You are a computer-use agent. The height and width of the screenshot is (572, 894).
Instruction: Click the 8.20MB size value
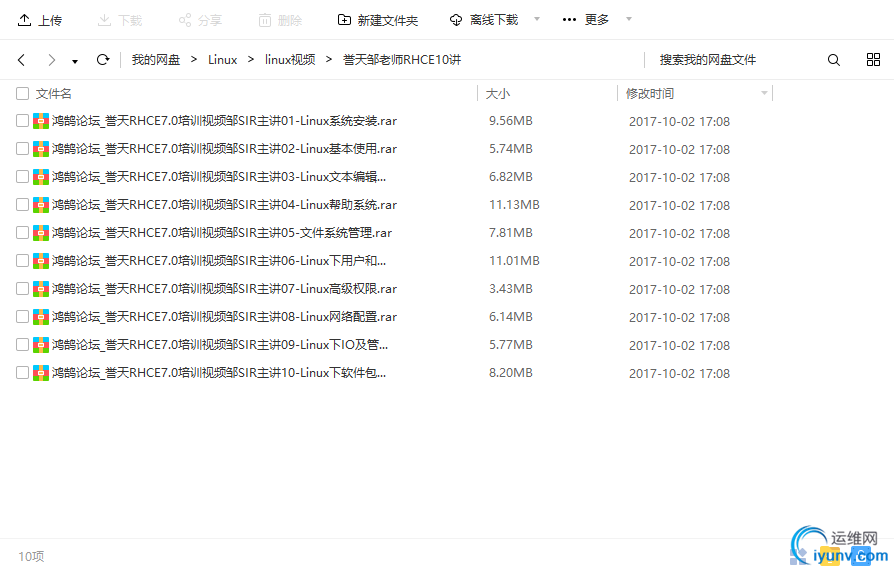click(510, 372)
